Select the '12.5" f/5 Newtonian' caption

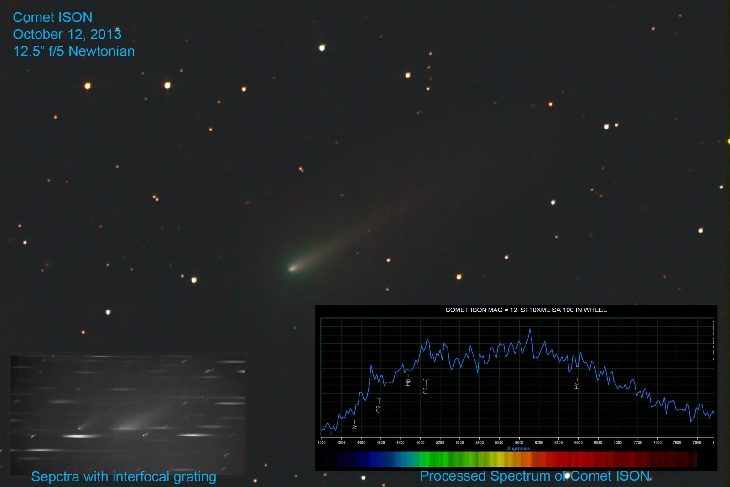point(74,51)
